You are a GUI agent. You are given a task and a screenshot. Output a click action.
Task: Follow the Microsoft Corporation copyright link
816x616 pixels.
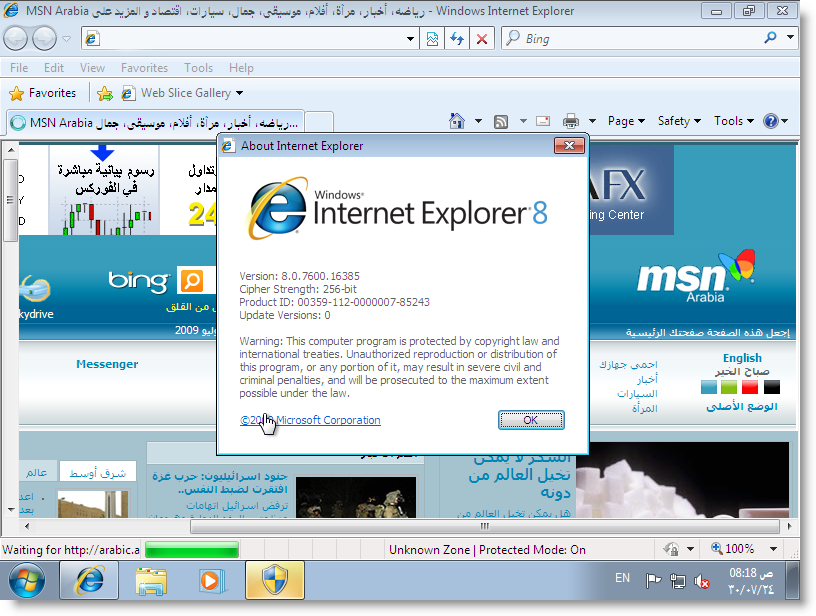310,420
